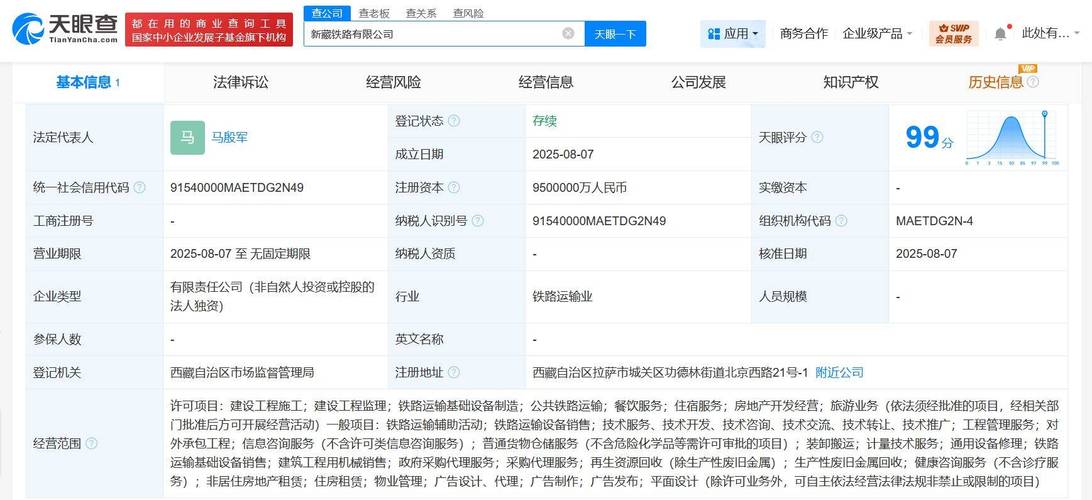Open the 经营风险 tab
The image size is (1092, 500).
393,82
